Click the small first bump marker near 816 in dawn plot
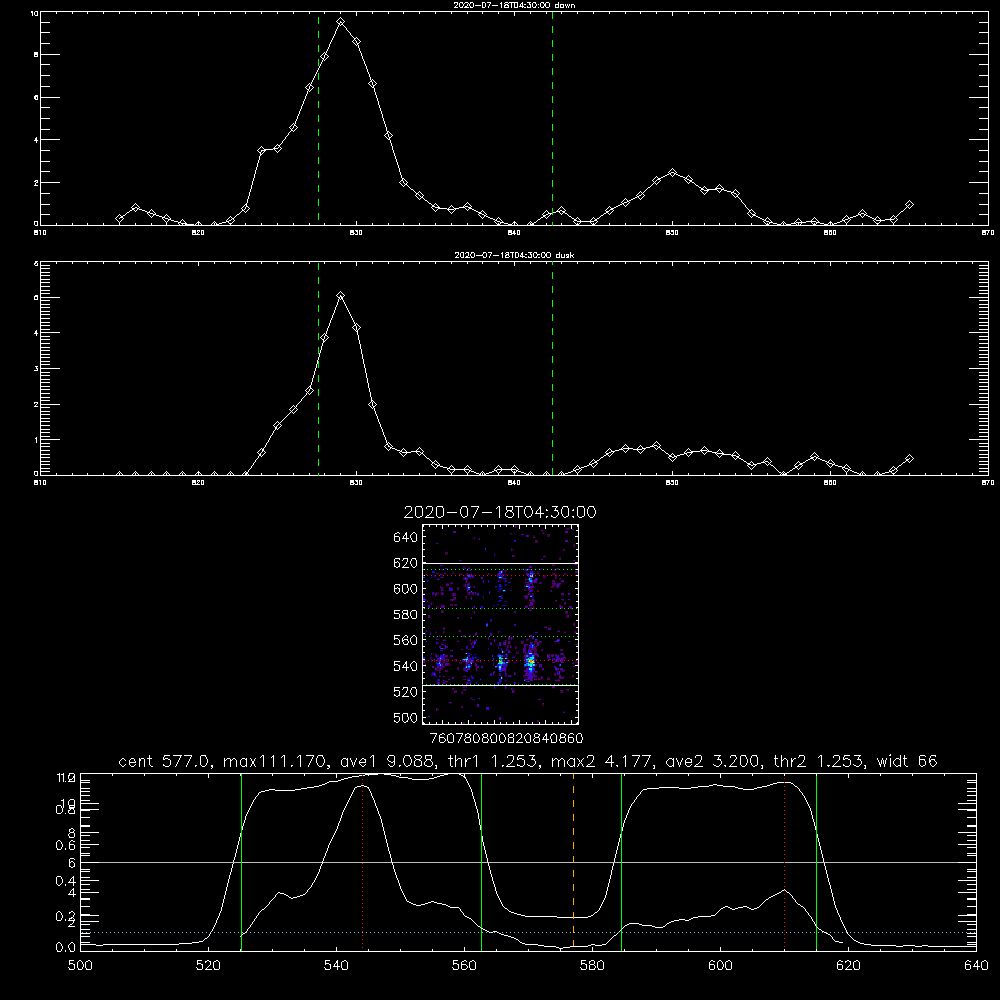Screen dimensions: 1000x1000 [x=135, y=208]
